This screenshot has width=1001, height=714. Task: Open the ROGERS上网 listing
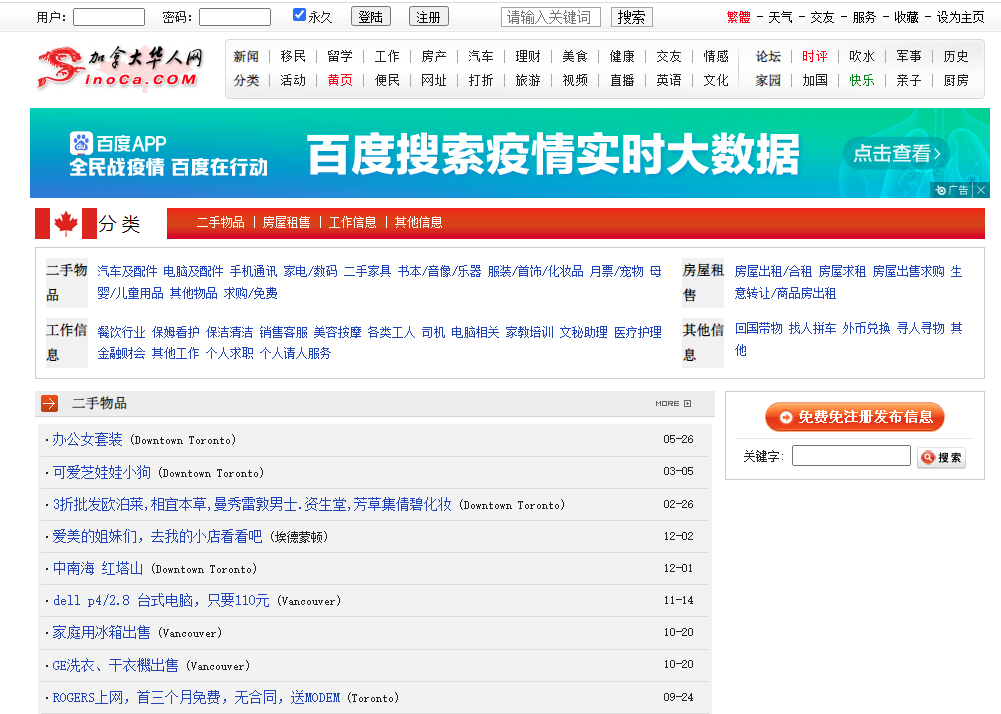click(196, 697)
